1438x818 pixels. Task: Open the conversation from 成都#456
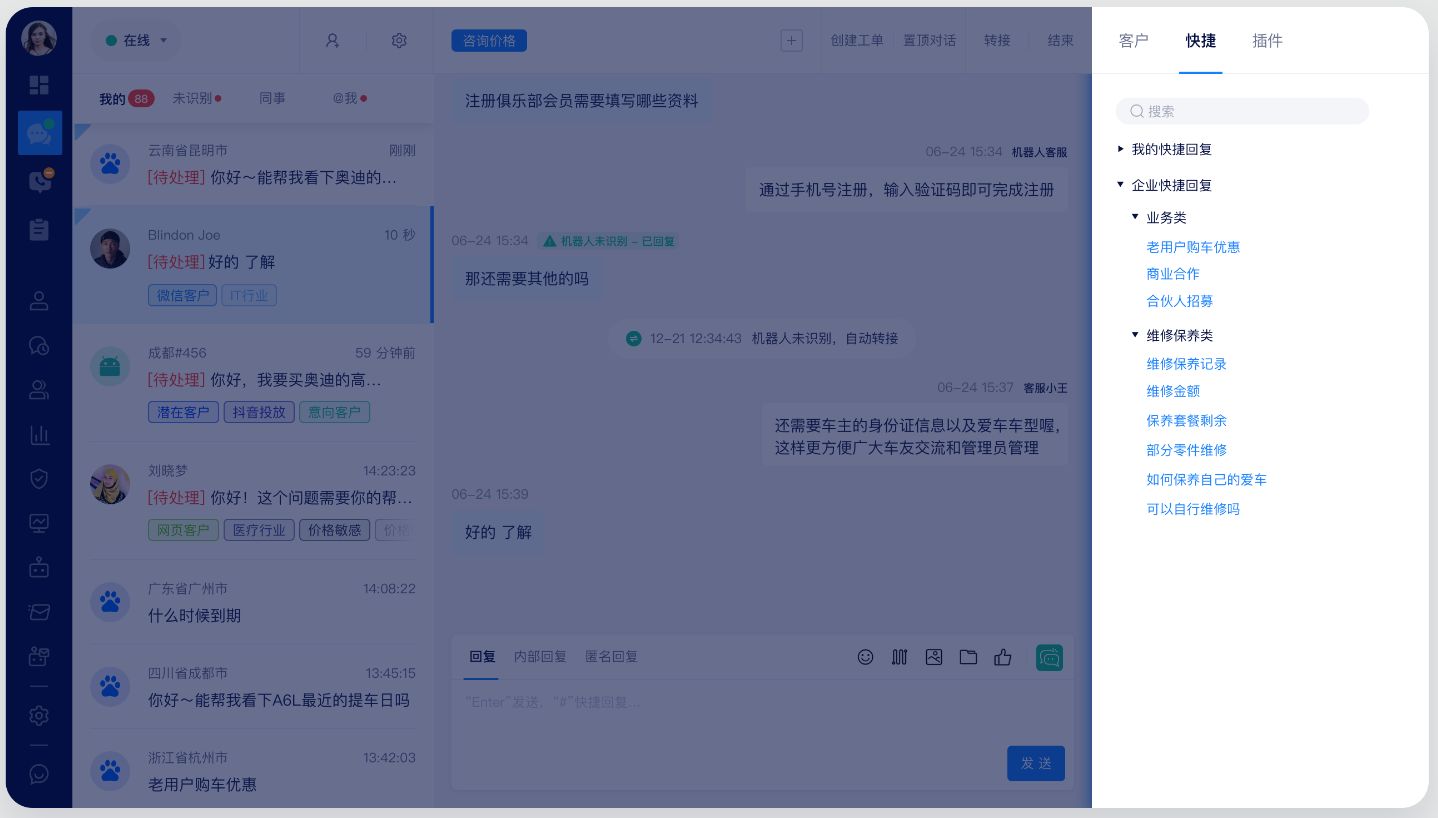[253, 383]
